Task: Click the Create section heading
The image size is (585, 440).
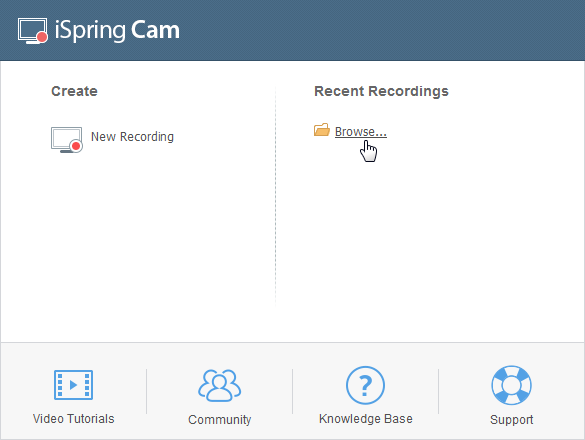Action: tap(74, 91)
